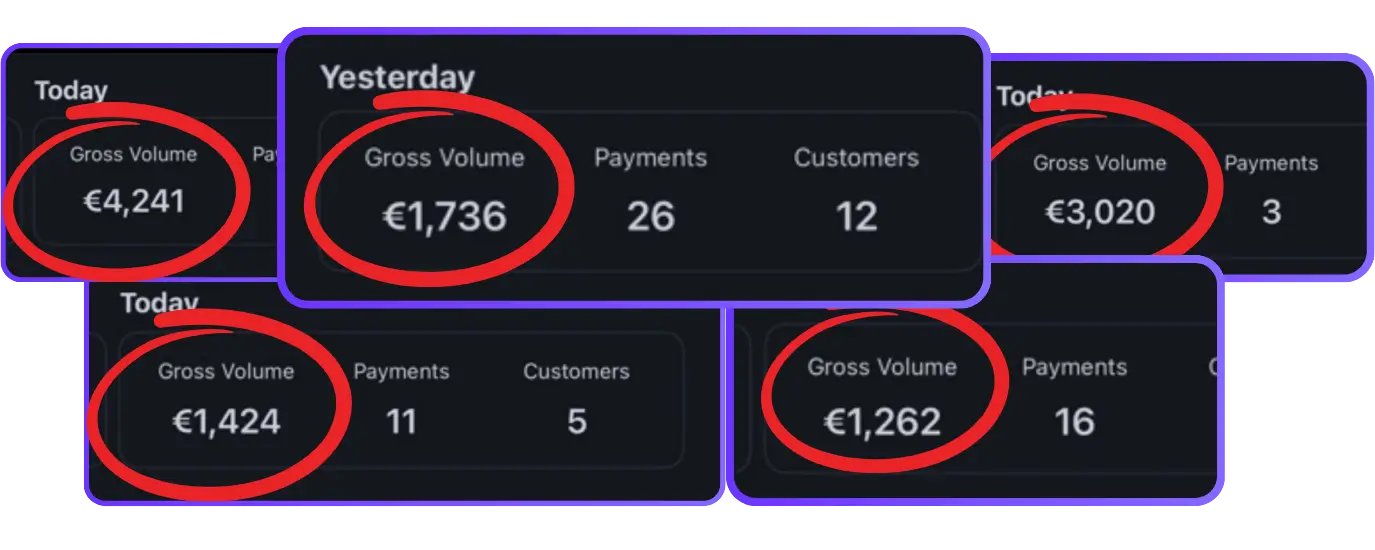
Task: Select the €1,736 gross volume value
Action: (x=444, y=216)
